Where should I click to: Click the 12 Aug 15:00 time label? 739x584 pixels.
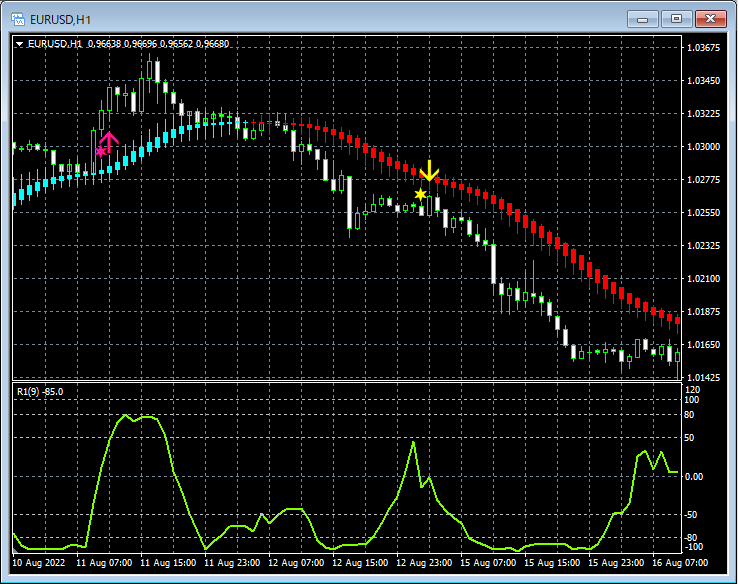click(360, 563)
